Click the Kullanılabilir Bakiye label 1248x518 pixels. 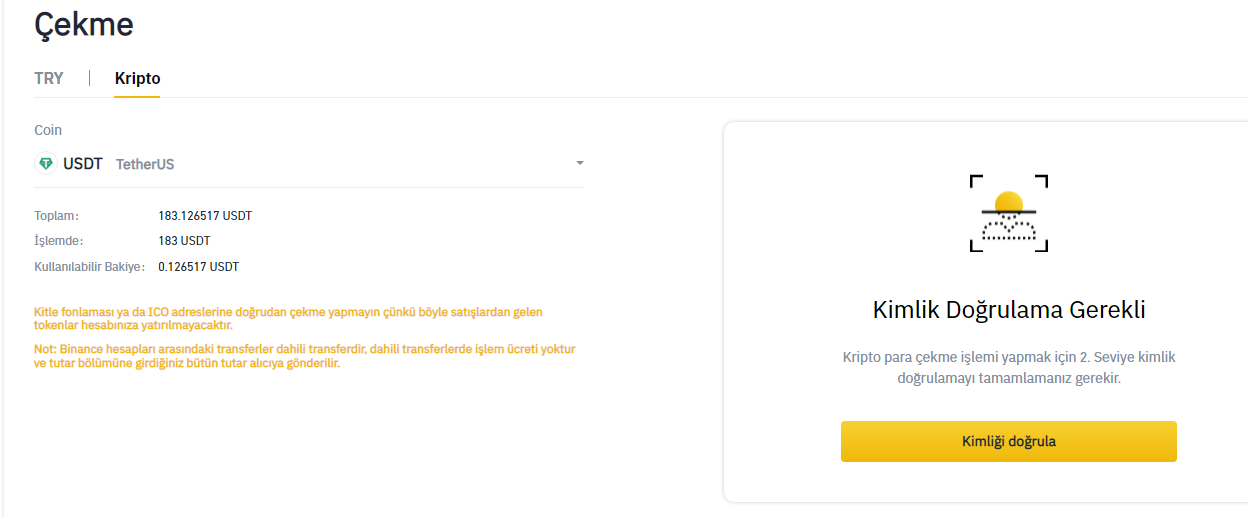pos(89,267)
